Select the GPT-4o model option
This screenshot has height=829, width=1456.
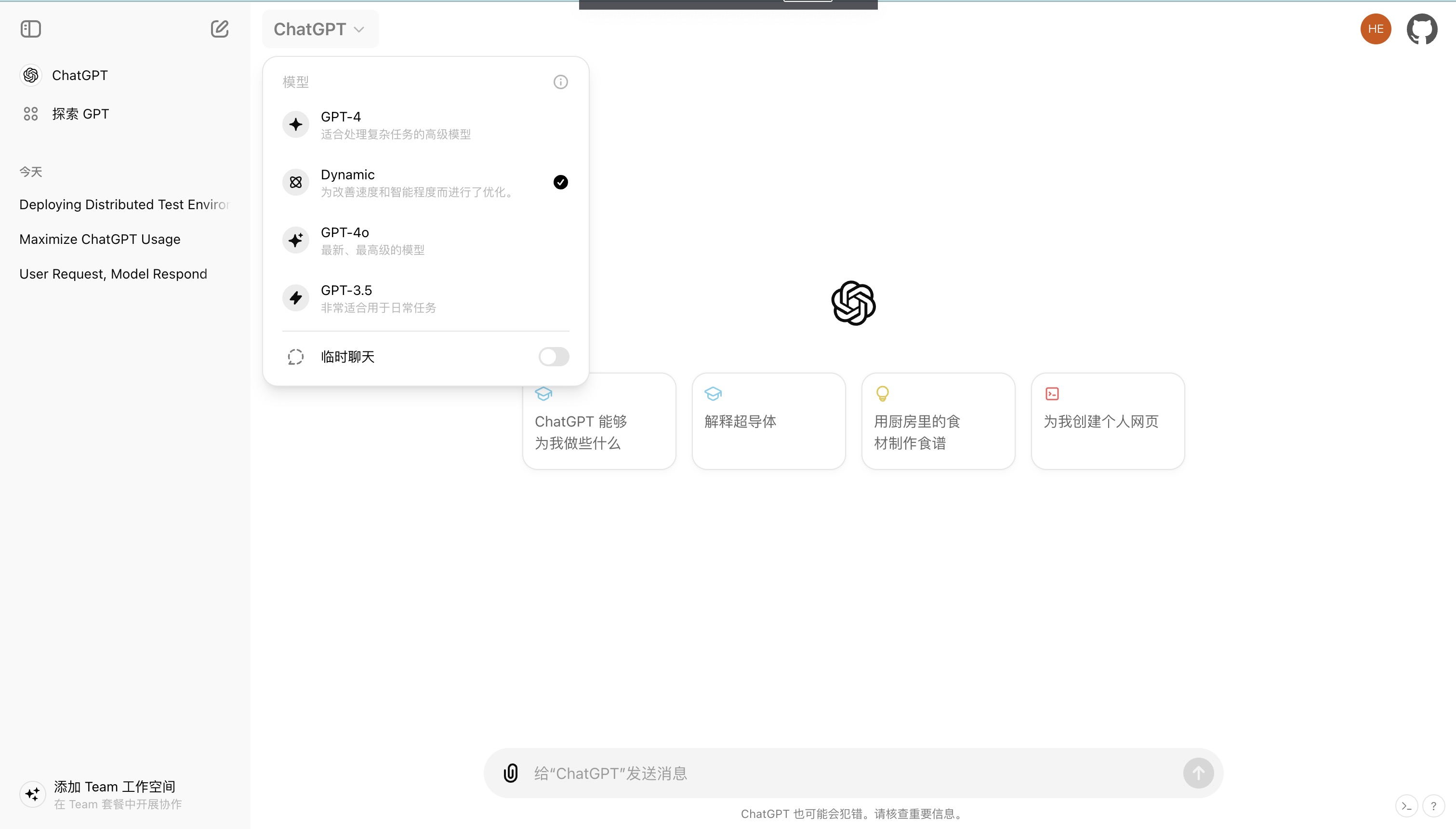point(425,241)
